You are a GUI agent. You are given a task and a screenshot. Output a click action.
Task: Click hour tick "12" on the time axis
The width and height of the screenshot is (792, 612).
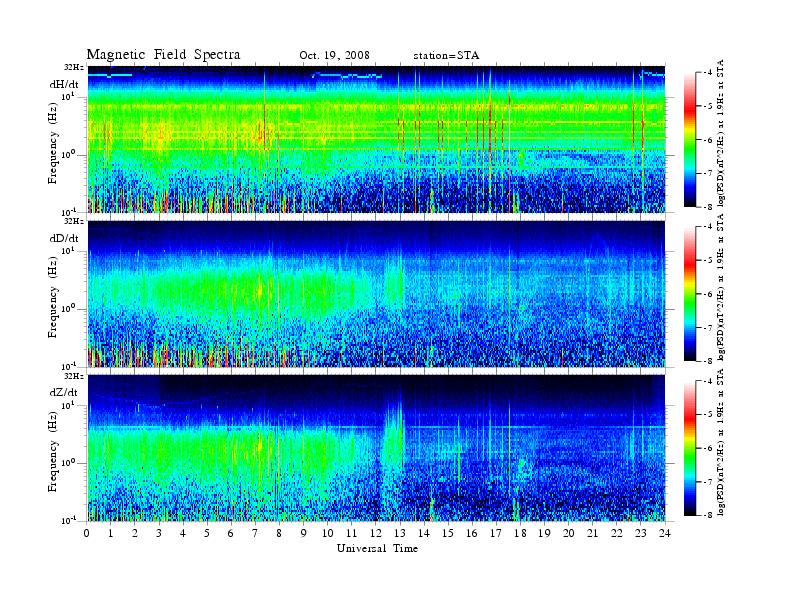tap(376, 533)
